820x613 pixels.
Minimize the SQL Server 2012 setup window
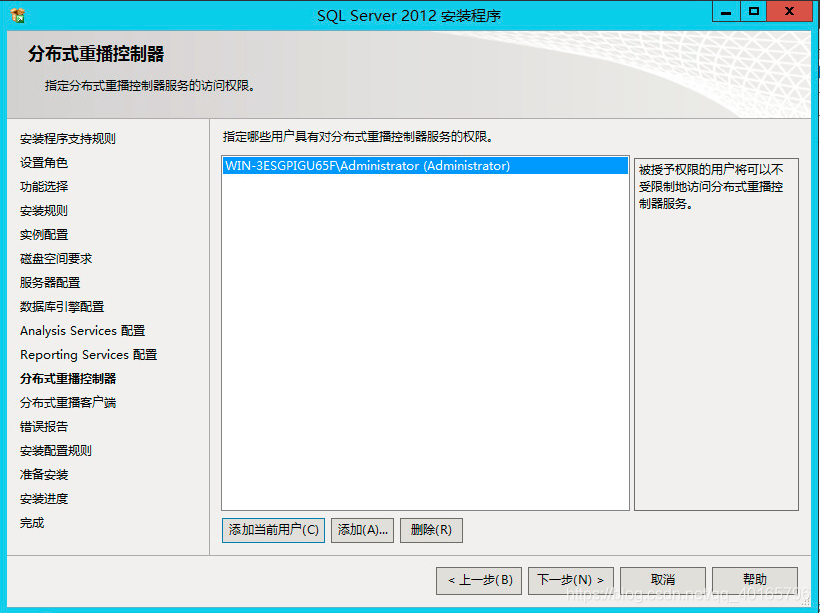[726, 12]
